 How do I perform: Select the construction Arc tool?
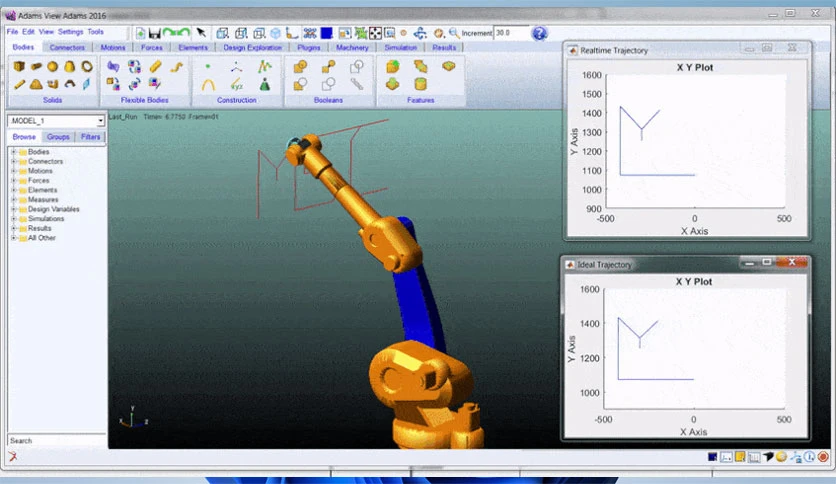coord(208,84)
